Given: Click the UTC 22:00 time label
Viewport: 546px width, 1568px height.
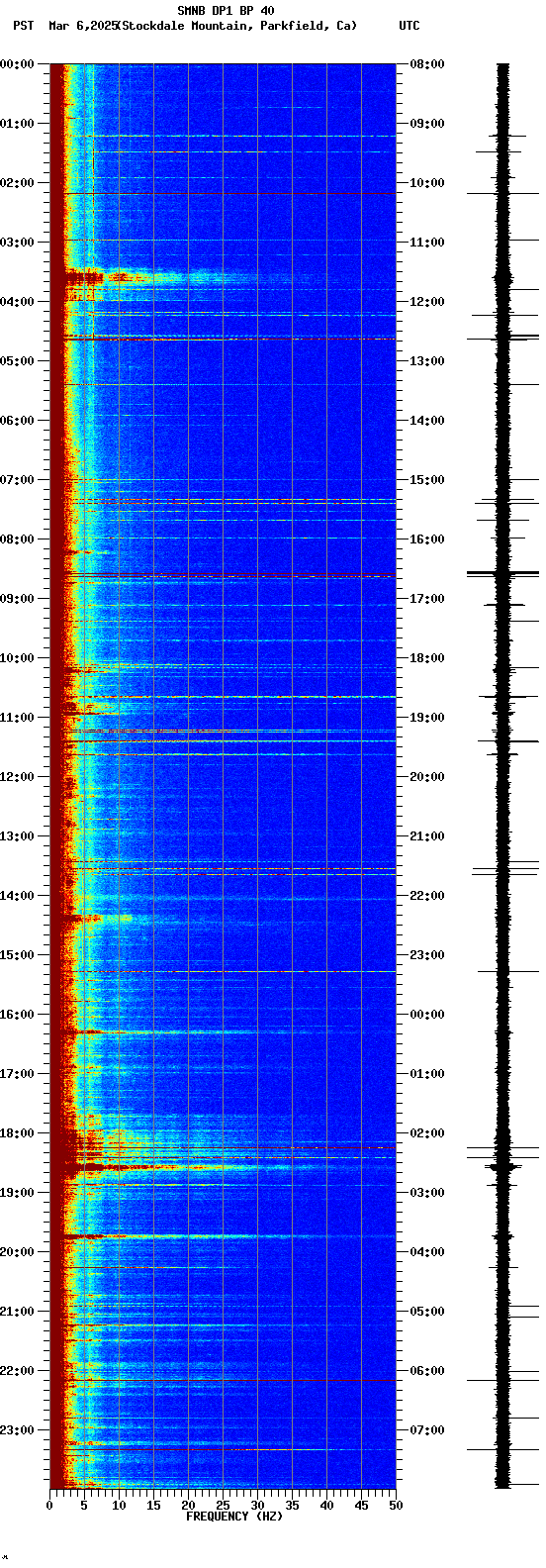Looking at the screenshot, I should [x=427, y=896].
